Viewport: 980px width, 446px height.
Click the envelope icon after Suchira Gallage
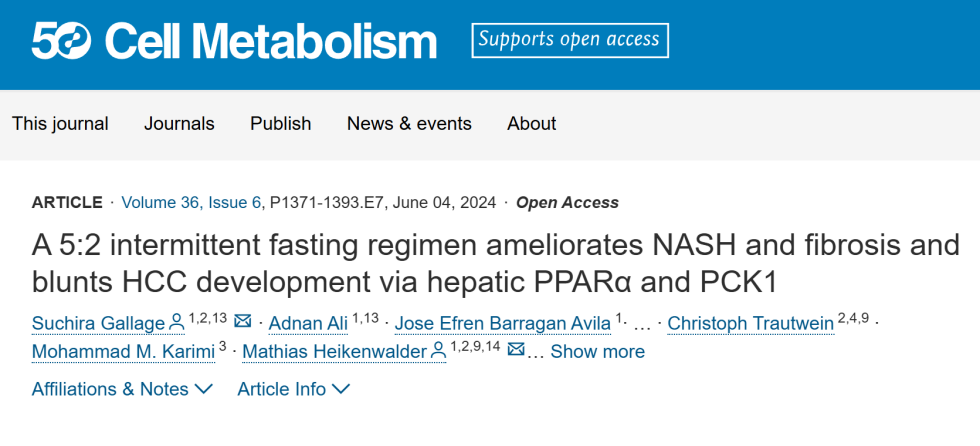click(242, 322)
